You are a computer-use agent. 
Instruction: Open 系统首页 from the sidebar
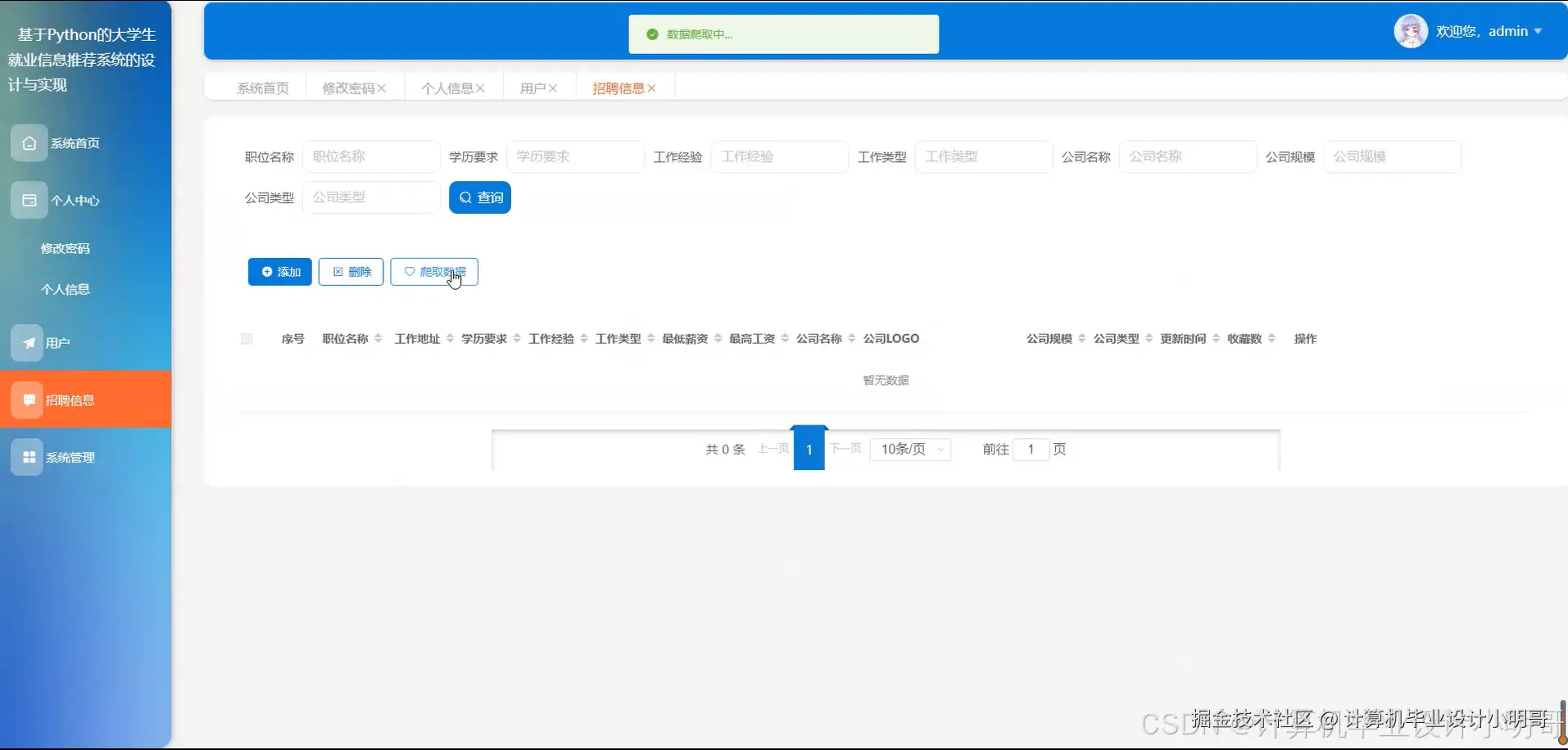[76, 142]
